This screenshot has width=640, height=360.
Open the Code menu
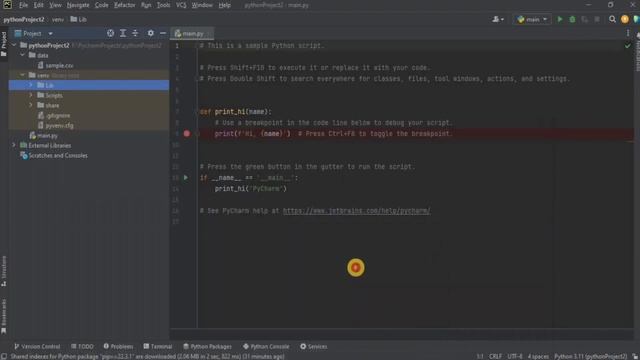[x=102, y=5]
